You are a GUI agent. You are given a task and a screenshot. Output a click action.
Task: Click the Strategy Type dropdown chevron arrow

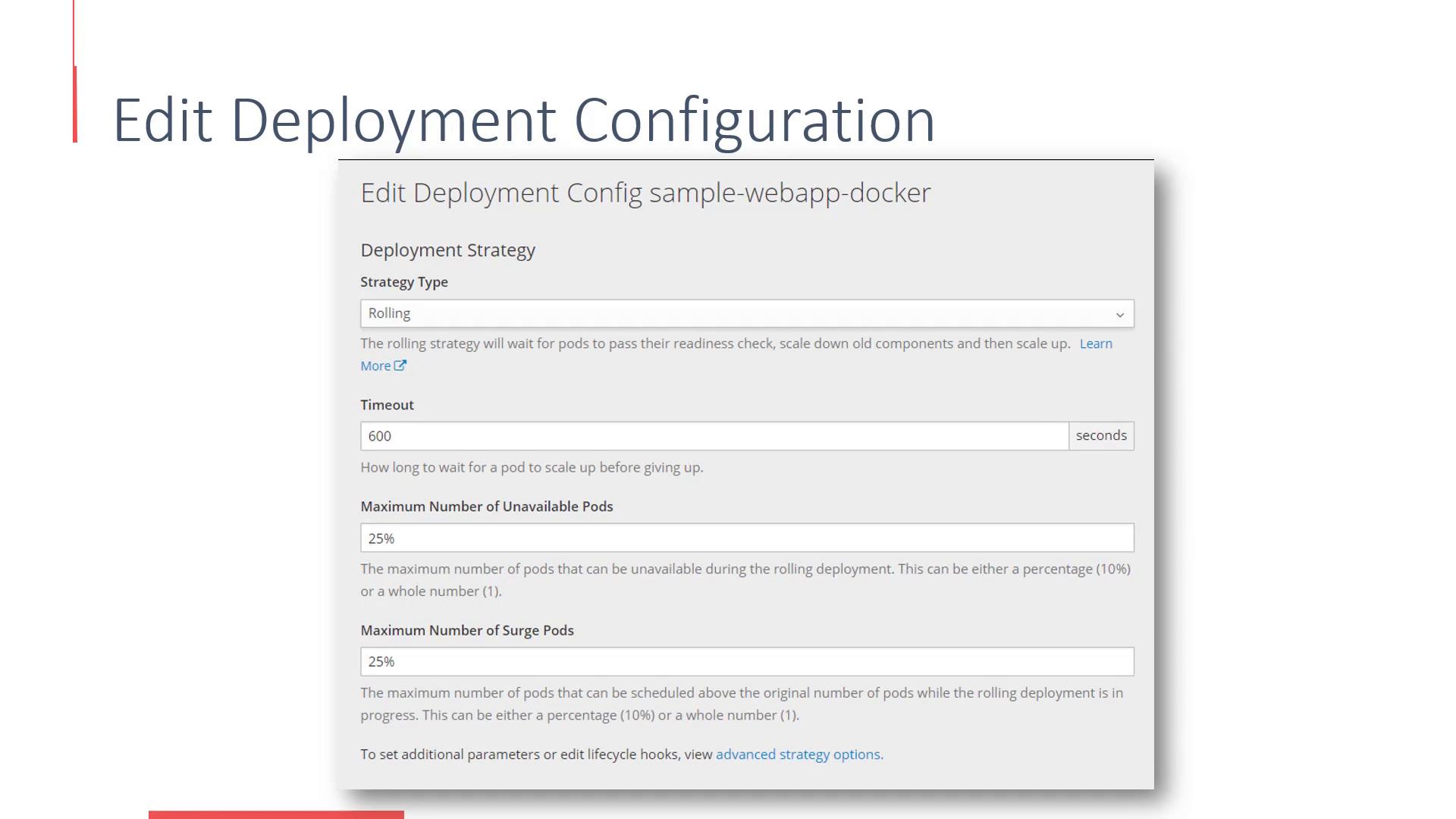coord(1119,315)
